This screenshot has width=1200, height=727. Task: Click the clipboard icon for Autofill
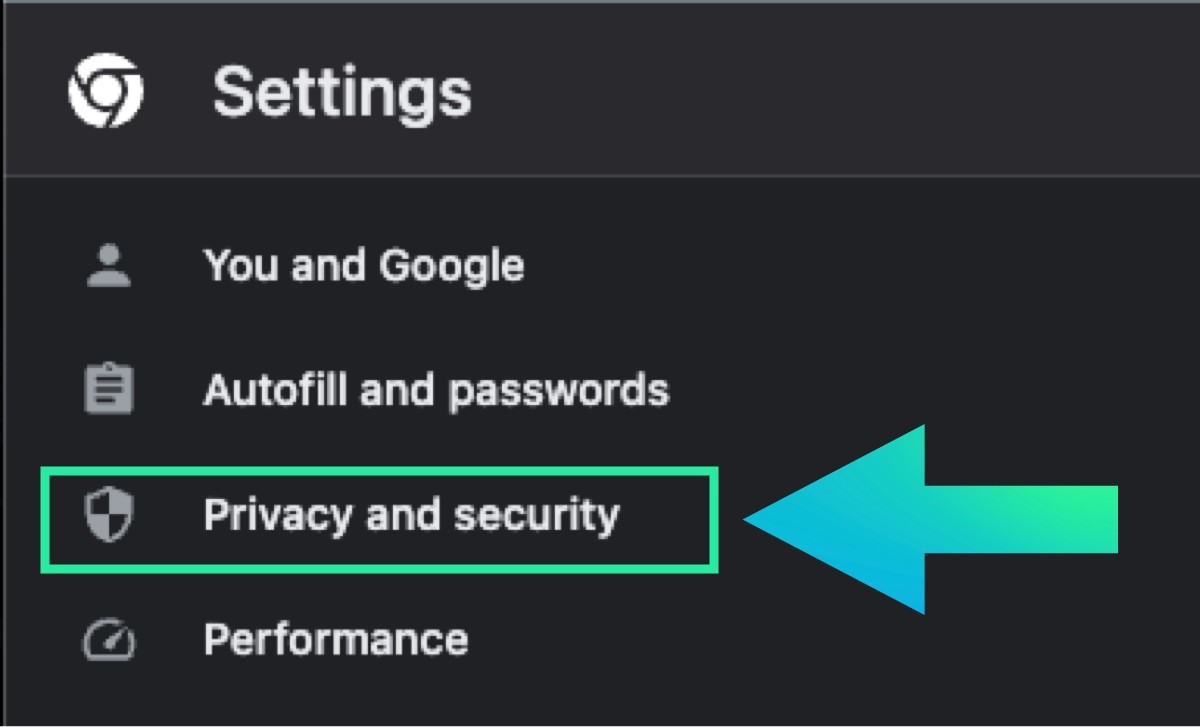108,389
